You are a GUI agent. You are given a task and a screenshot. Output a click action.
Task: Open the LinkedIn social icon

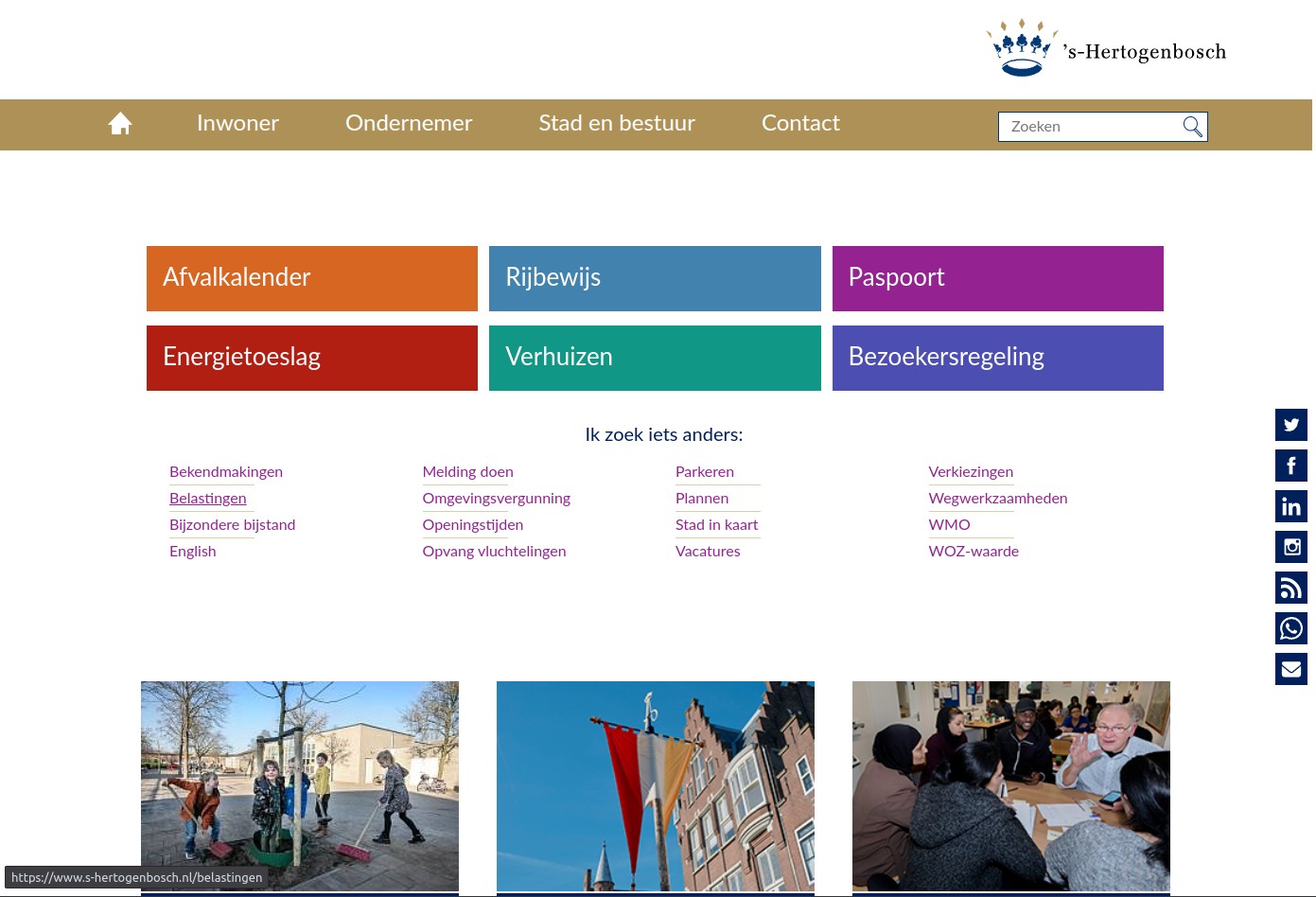1291,506
